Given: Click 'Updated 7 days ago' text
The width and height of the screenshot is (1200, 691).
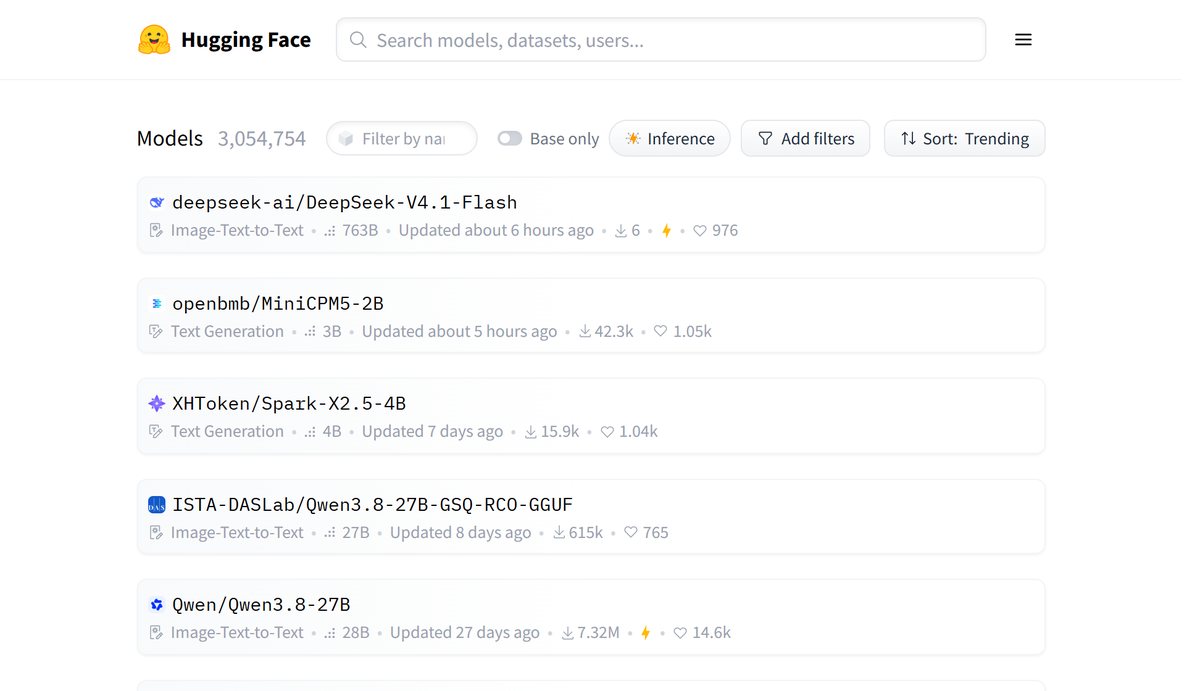Looking at the screenshot, I should click(432, 432).
